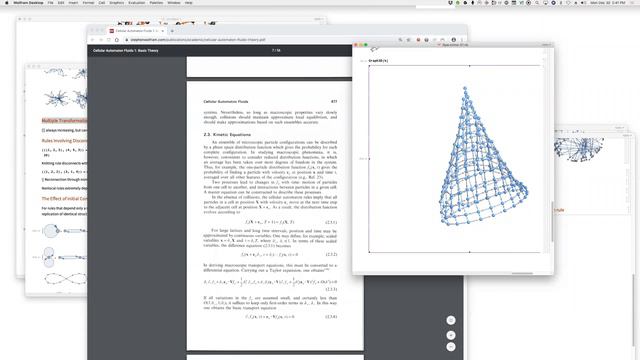Screen dimensions: 640x360
Task: Bookmark this page with the star icon
Action: click(409, 40)
